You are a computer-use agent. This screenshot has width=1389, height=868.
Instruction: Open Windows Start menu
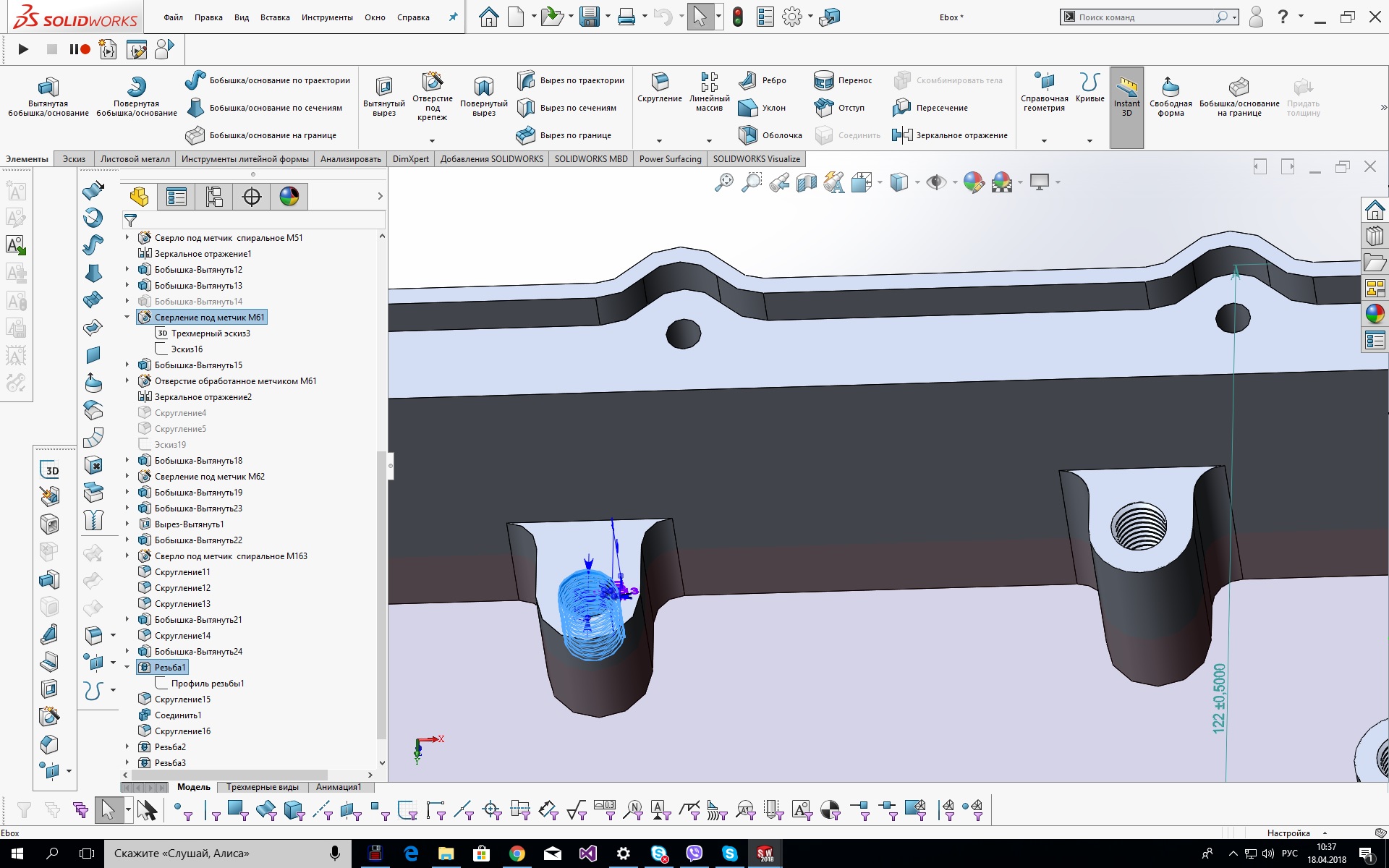coord(17,854)
